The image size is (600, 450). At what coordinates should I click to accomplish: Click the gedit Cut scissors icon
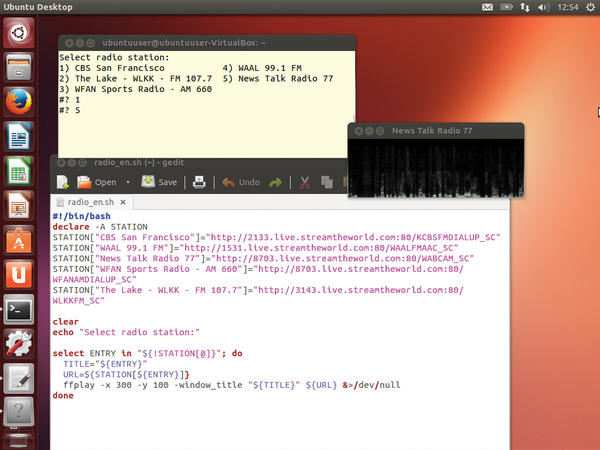click(x=305, y=182)
